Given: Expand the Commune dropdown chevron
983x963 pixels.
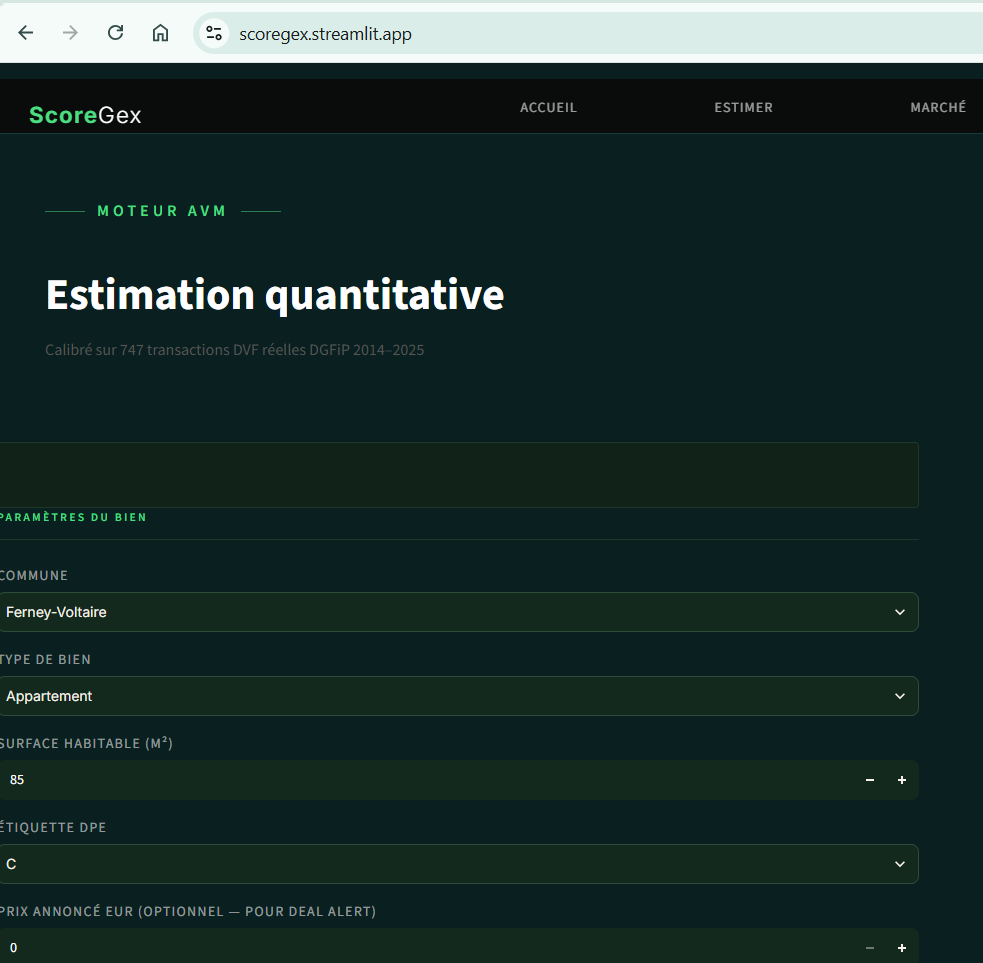Looking at the screenshot, I should [x=900, y=612].
